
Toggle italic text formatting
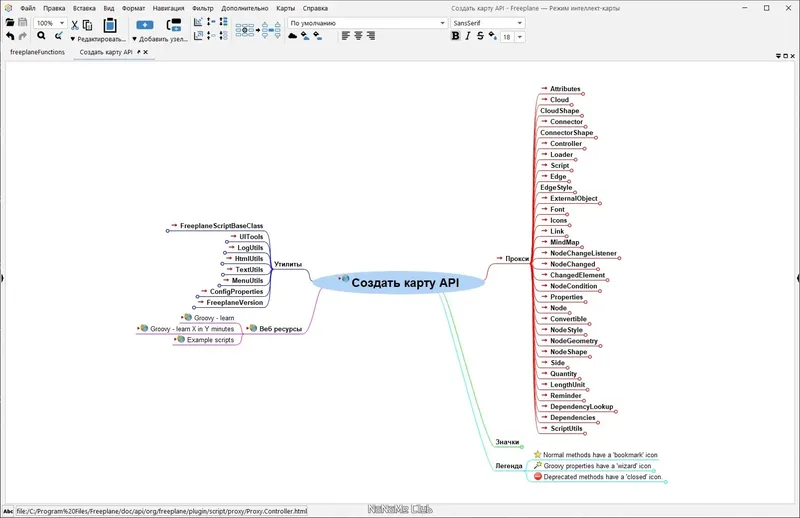click(467, 36)
